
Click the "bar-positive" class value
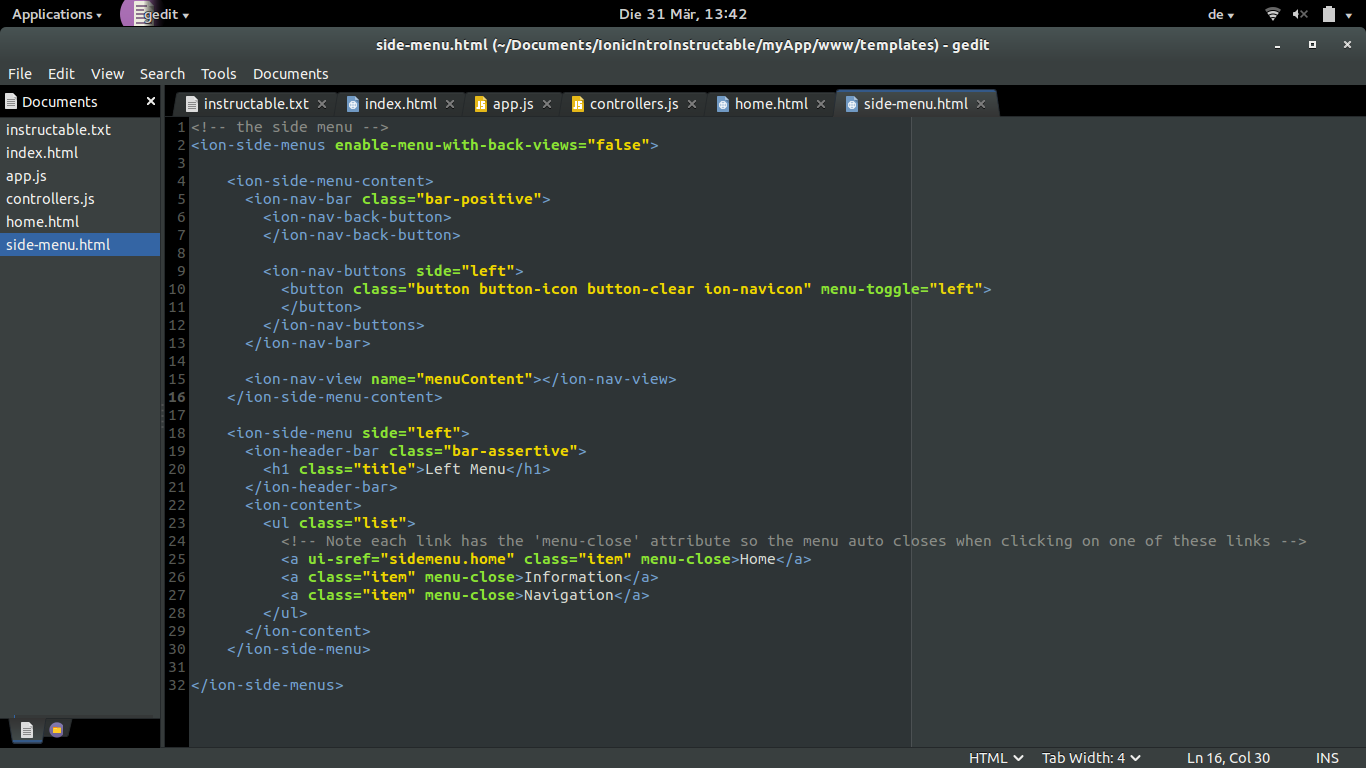(479, 199)
